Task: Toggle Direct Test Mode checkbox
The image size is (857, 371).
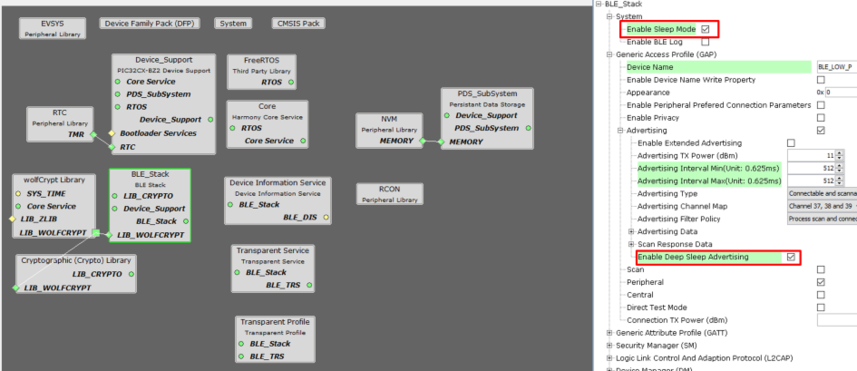Action: pos(820,308)
